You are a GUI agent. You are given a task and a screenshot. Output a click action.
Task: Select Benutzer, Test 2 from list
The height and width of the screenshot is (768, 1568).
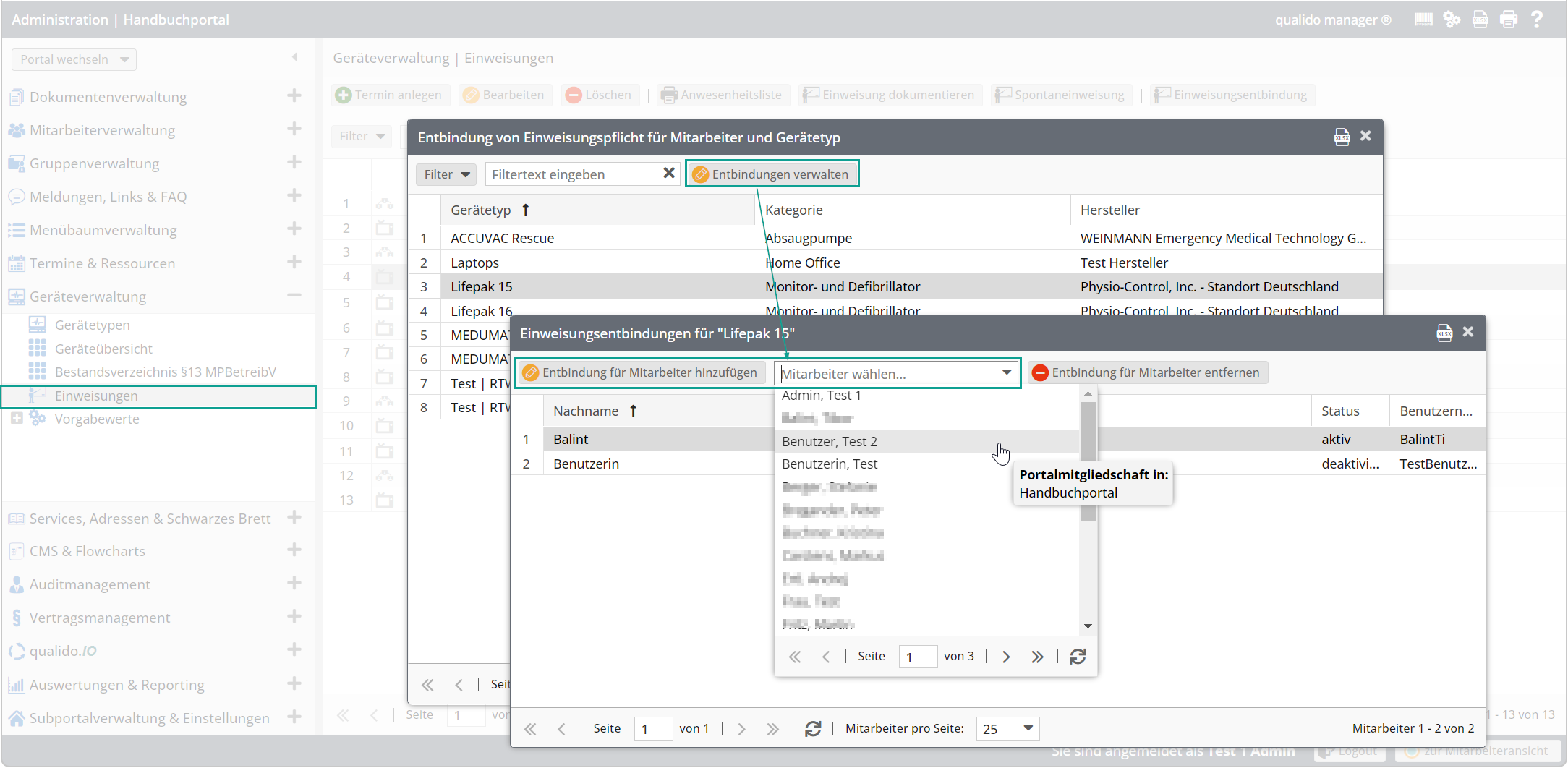coord(830,441)
